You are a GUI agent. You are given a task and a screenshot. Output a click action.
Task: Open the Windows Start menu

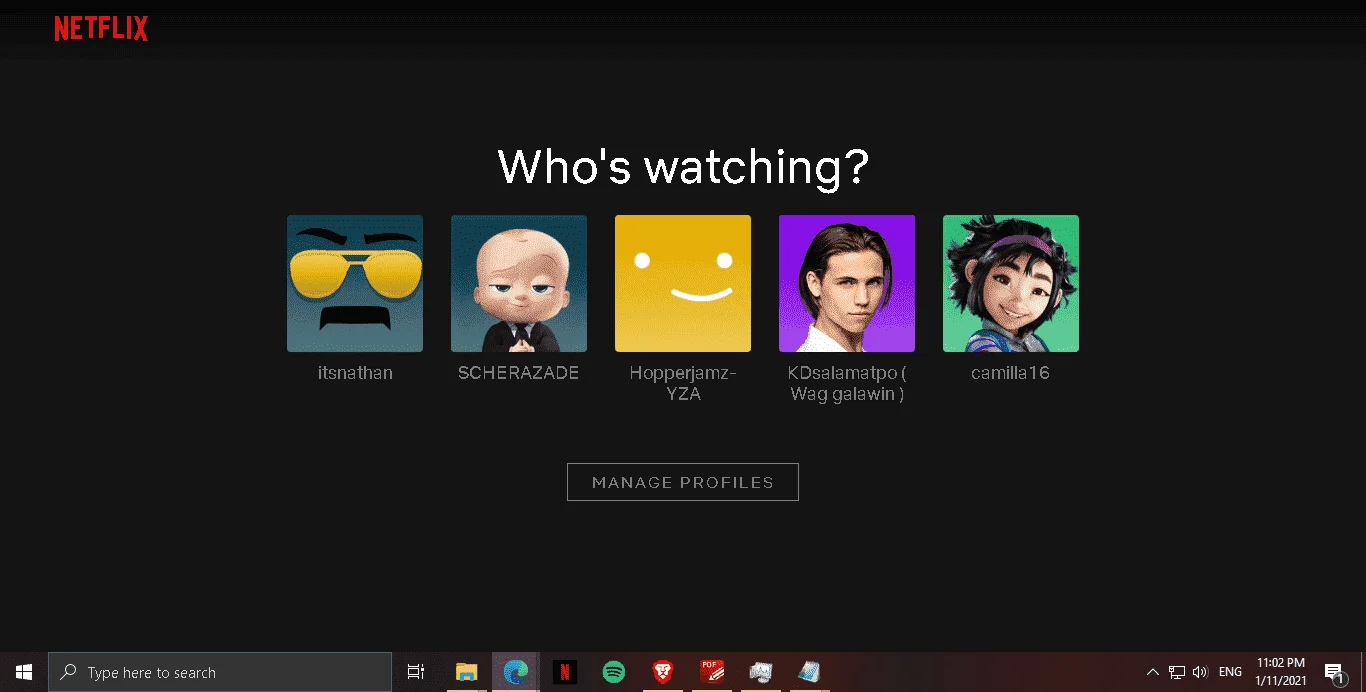point(24,672)
